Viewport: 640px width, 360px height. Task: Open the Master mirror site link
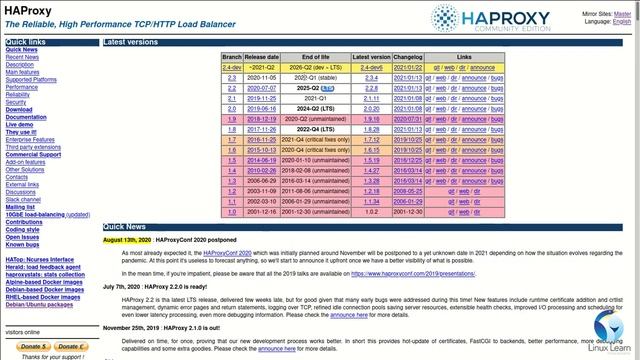[622, 14]
